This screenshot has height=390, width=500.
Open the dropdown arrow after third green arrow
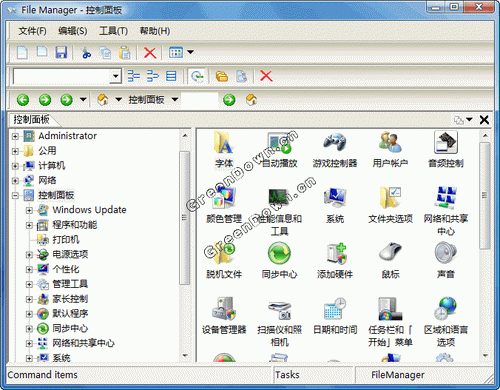pyautogui.click(x=83, y=99)
